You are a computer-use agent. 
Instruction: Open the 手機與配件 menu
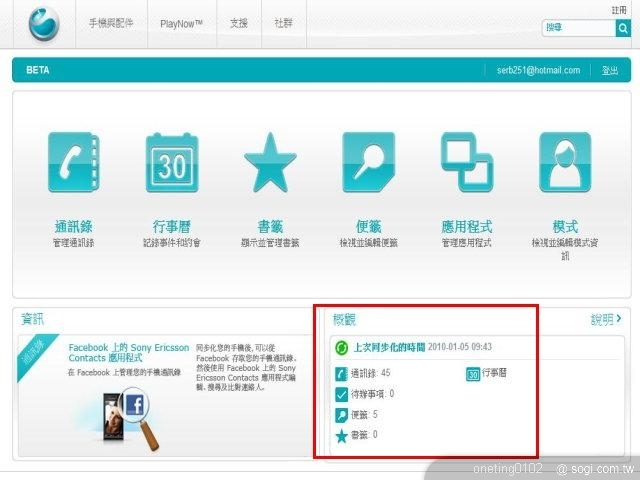[x=111, y=23]
